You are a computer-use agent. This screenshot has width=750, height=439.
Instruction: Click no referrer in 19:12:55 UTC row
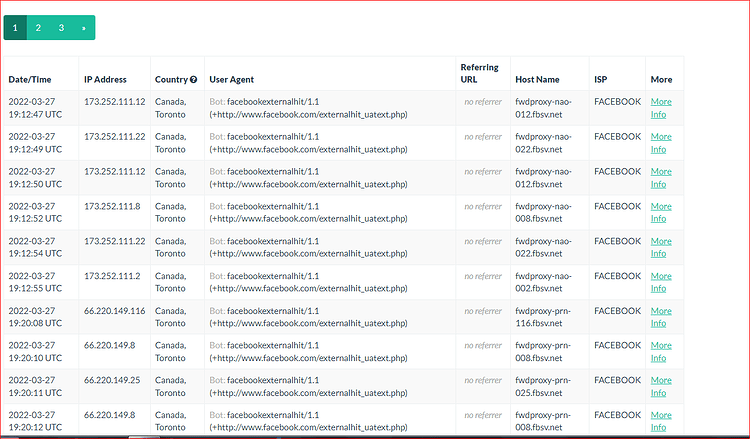tap(483, 276)
